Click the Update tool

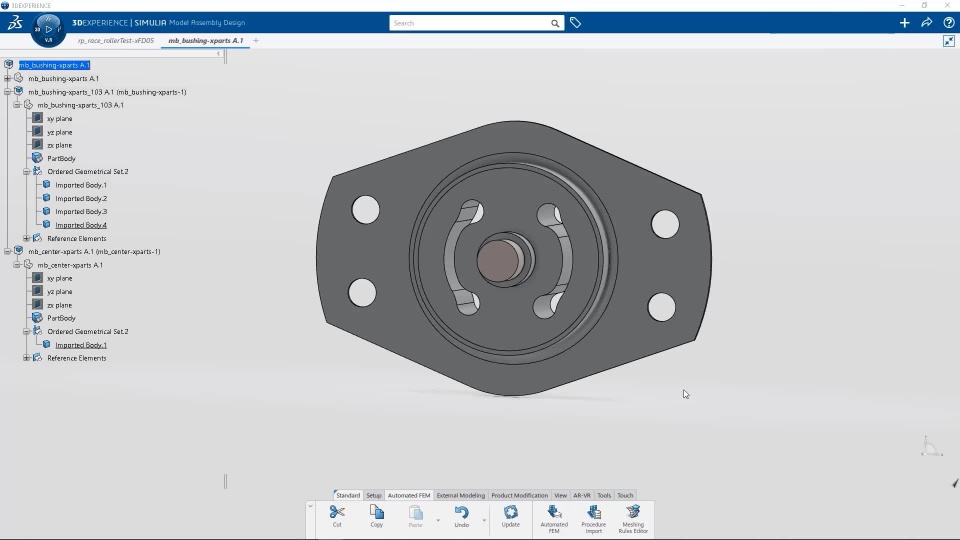click(511, 516)
